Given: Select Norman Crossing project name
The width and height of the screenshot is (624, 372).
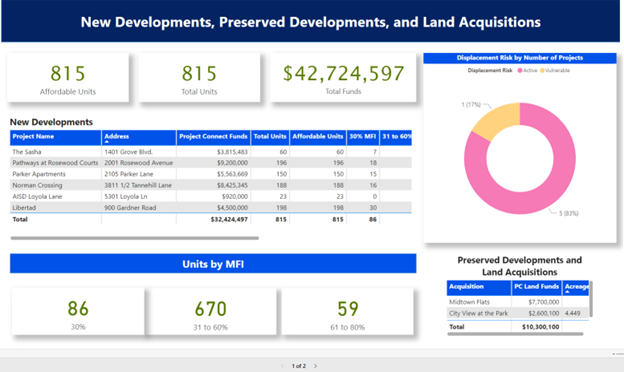Looking at the screenshot, I should pos(37,185).
